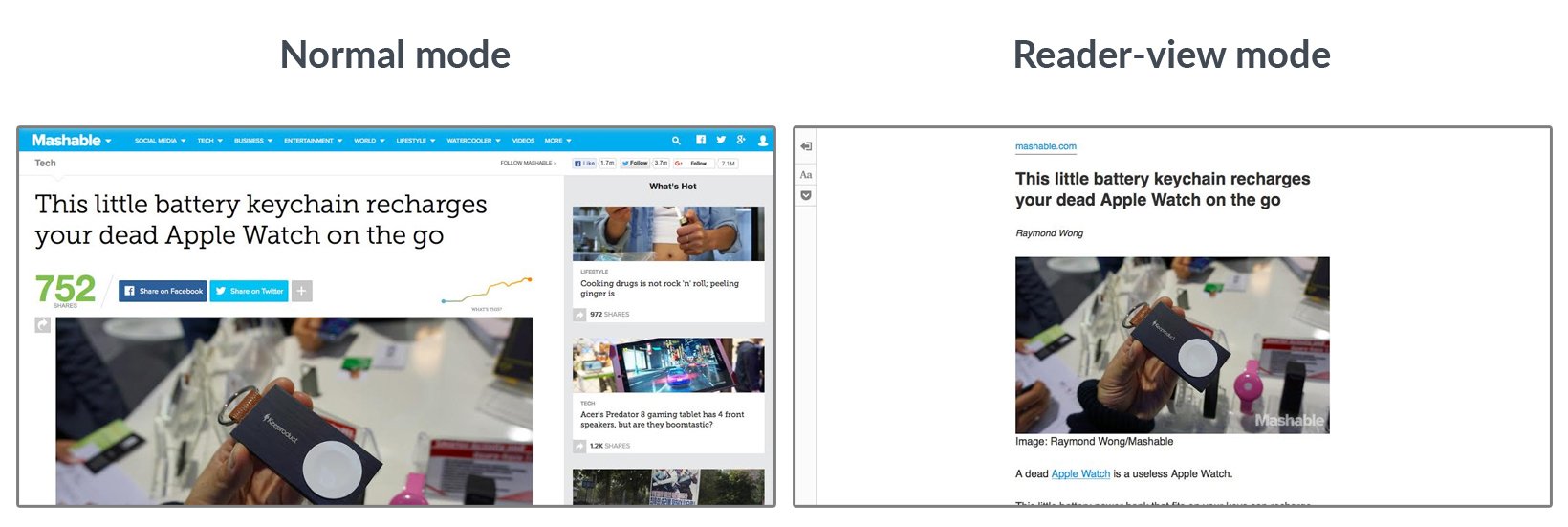Click the 3.7m Twitter follower count

point(661,164)
